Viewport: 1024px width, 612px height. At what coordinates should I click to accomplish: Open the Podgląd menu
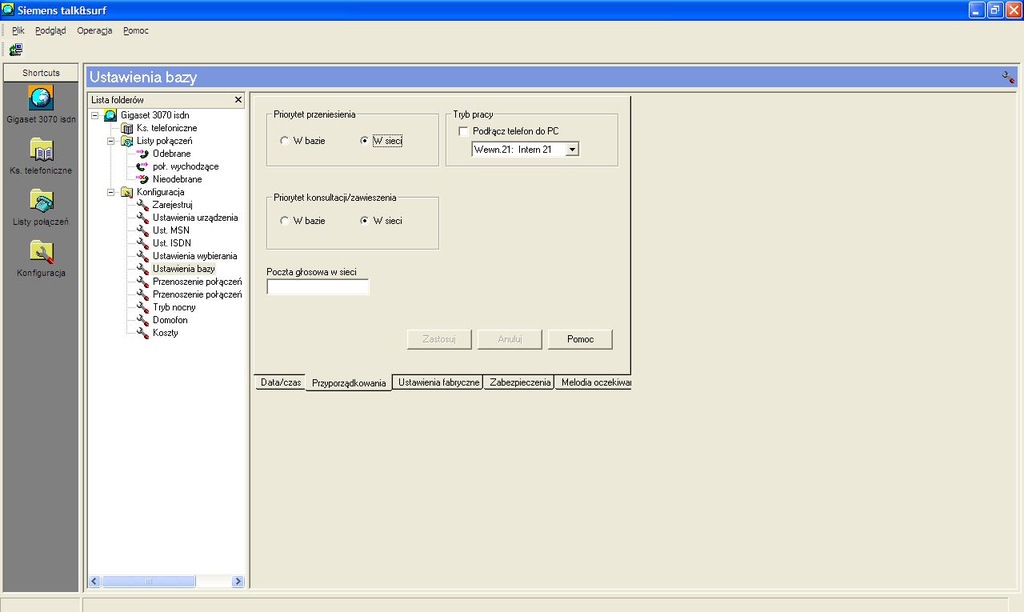pos(50,31)
